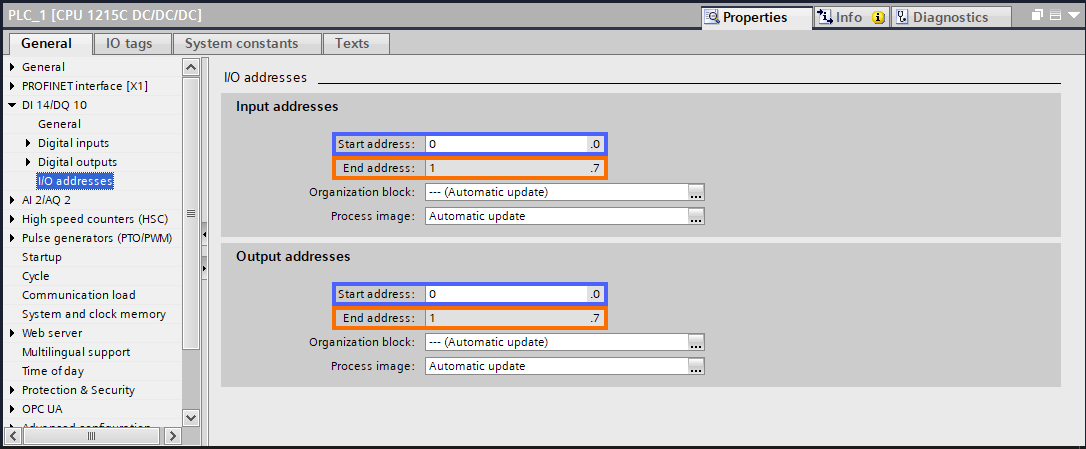Float the inspector window using the undock icon
The width and height of the screenshot is (1086, 449).
1038,16
